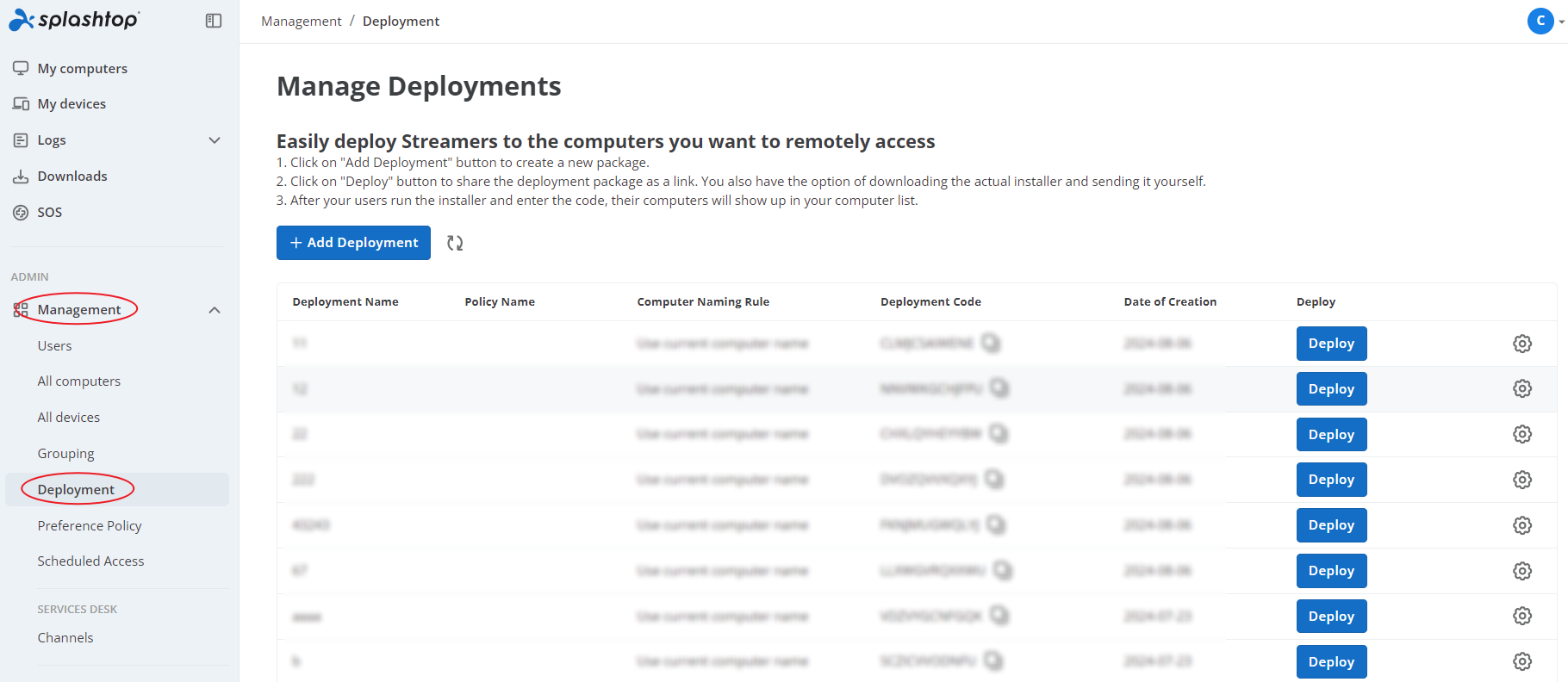Click the Deployment breadcrumb text
The image size is (1568, 682).
(401, 21)
